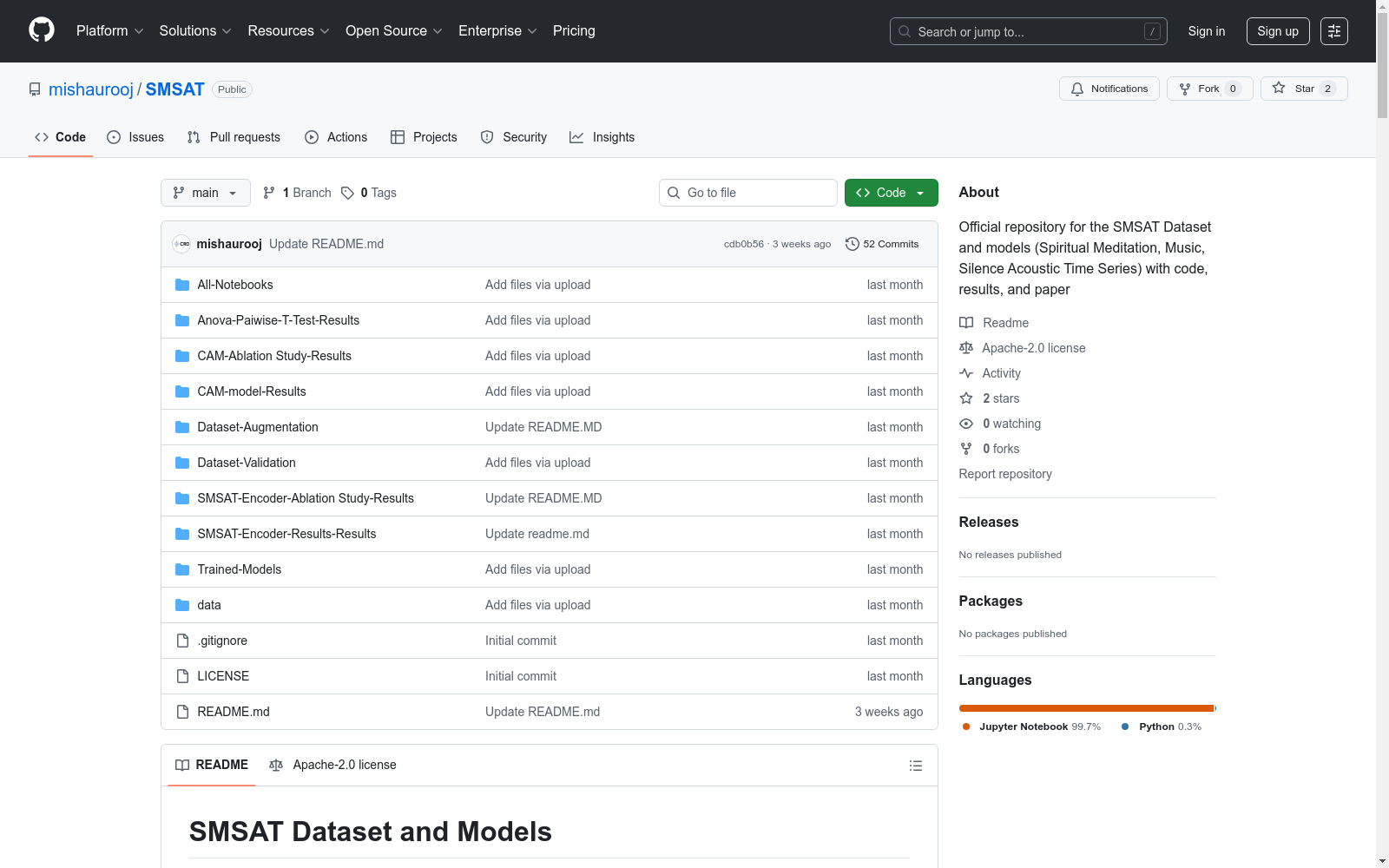The image size is (1389, 868).
Task: Open the green Code dropdown button
Action: (x=892, y=193)
